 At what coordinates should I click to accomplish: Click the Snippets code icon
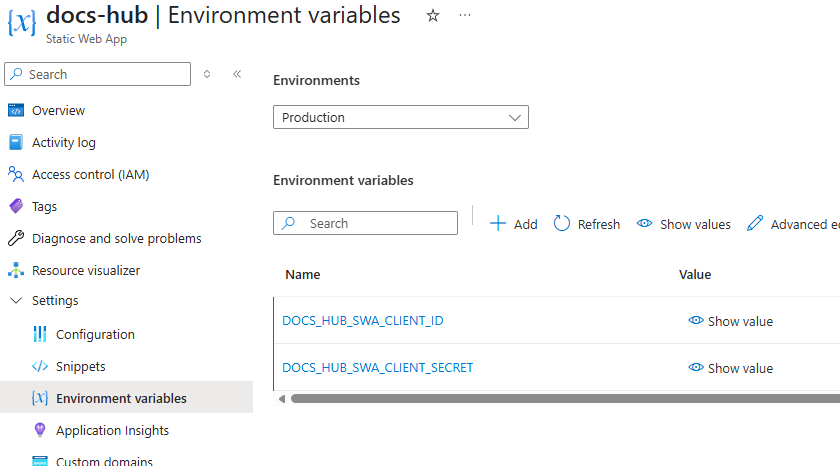[x=40, y=366]
